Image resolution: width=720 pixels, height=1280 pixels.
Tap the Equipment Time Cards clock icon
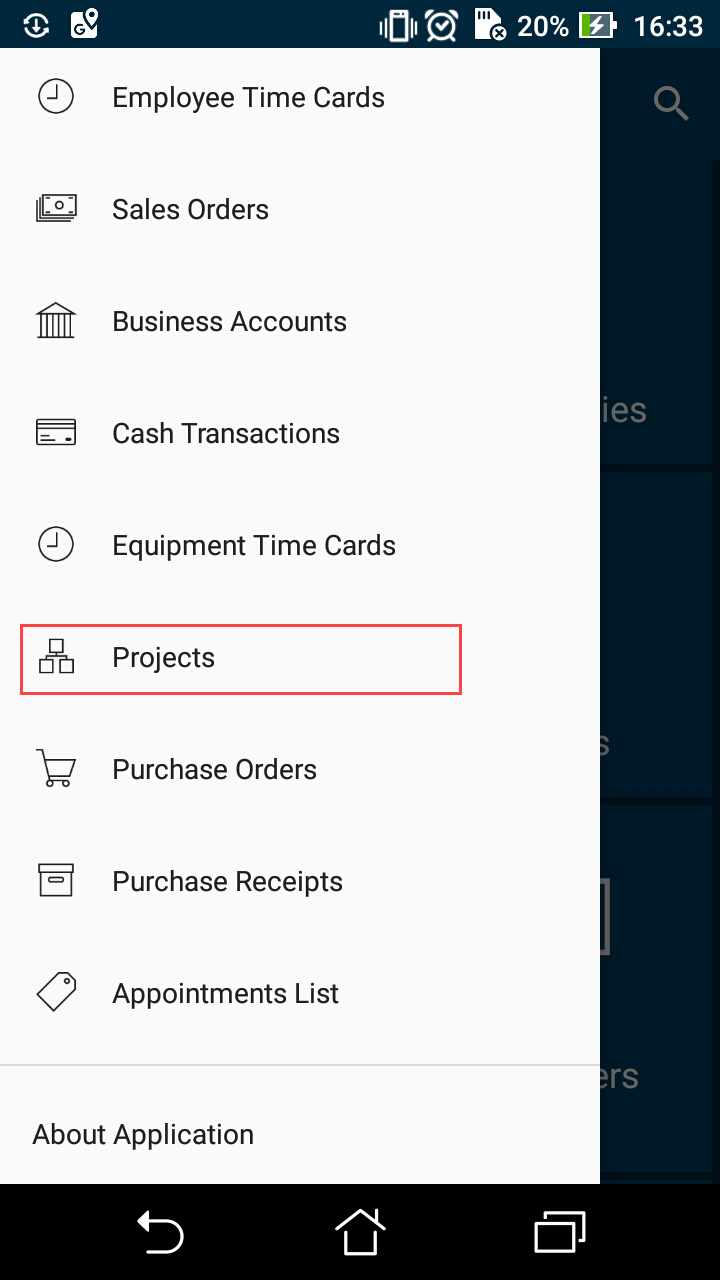click(56, 545)
